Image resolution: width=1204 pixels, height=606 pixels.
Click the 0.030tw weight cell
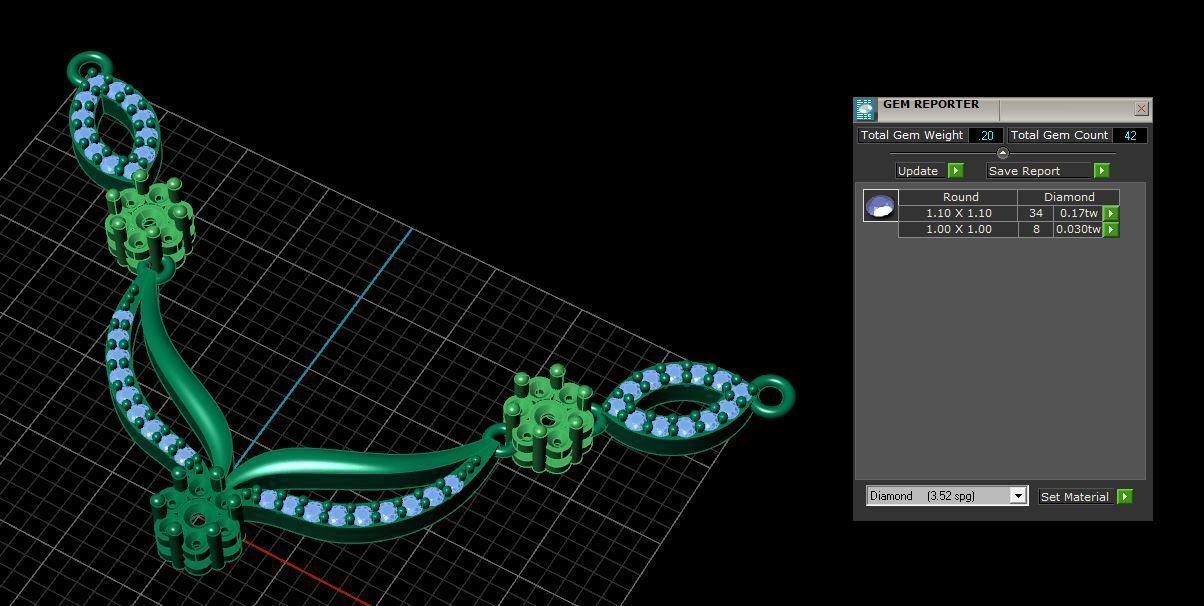pos(1078,229)
